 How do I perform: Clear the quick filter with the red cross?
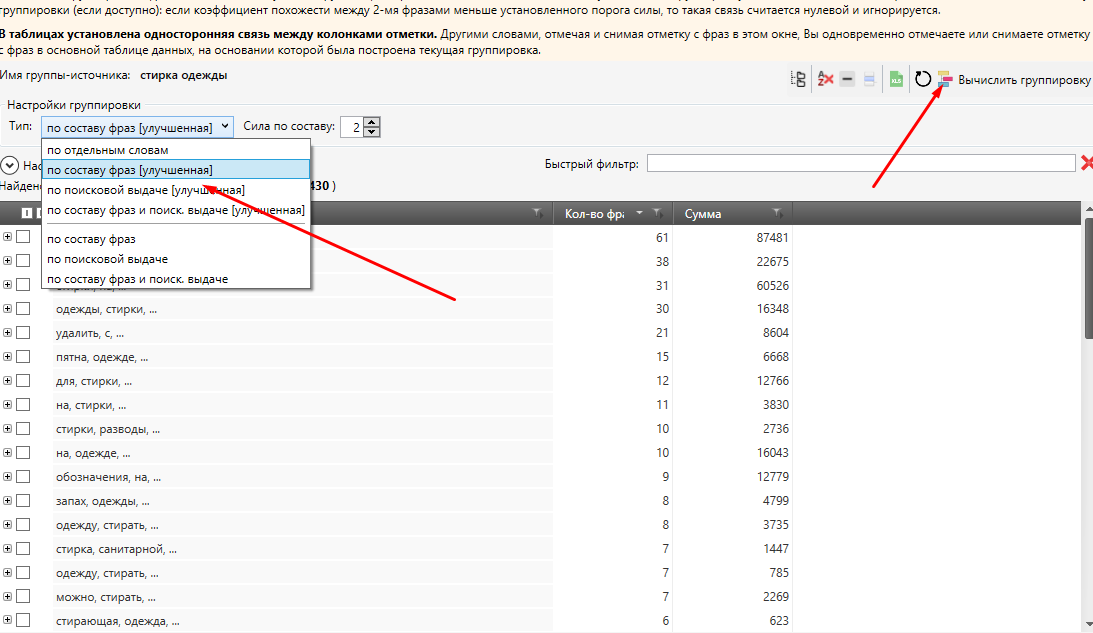[x=1086, y=163]
